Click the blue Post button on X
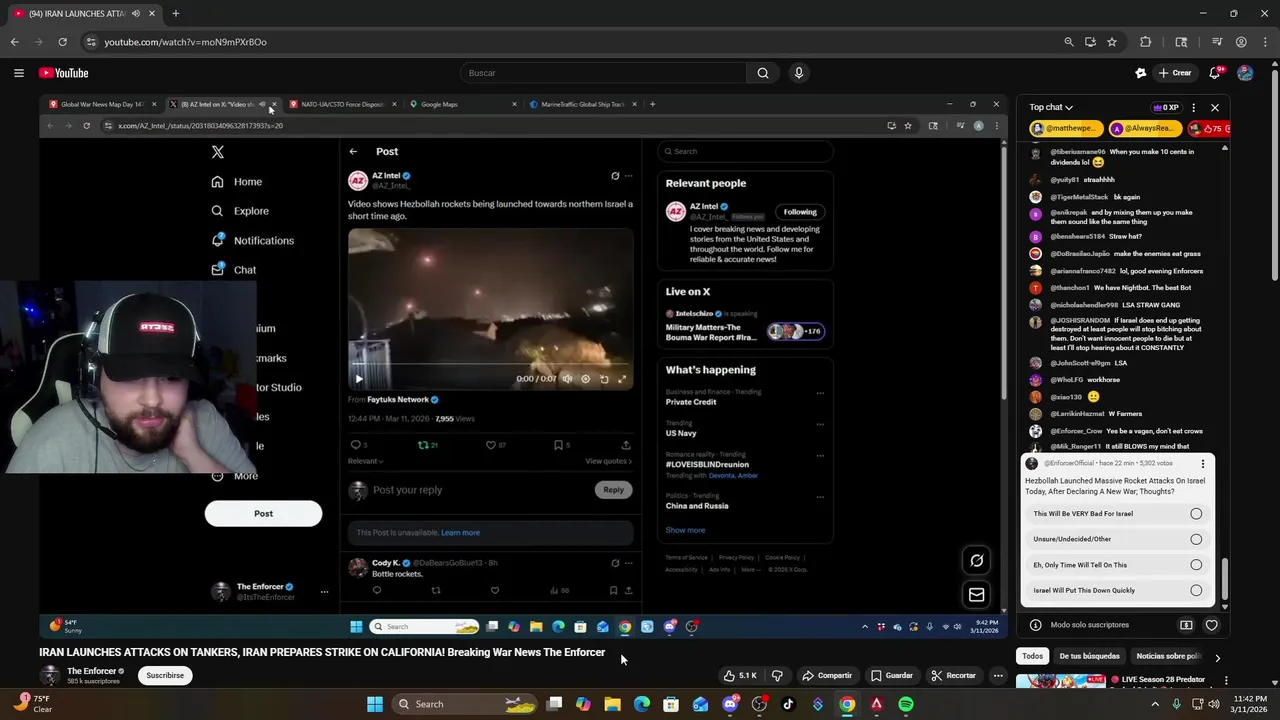 [x=263, y=513]
